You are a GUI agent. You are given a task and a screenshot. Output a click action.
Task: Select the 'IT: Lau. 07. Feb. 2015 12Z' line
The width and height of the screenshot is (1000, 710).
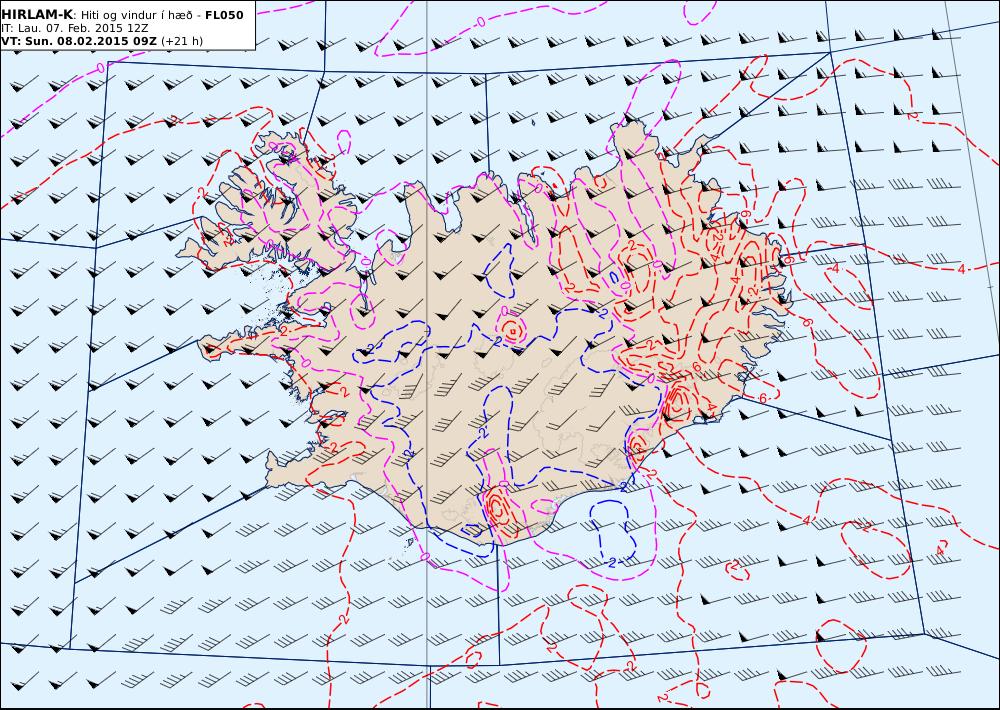75,29
